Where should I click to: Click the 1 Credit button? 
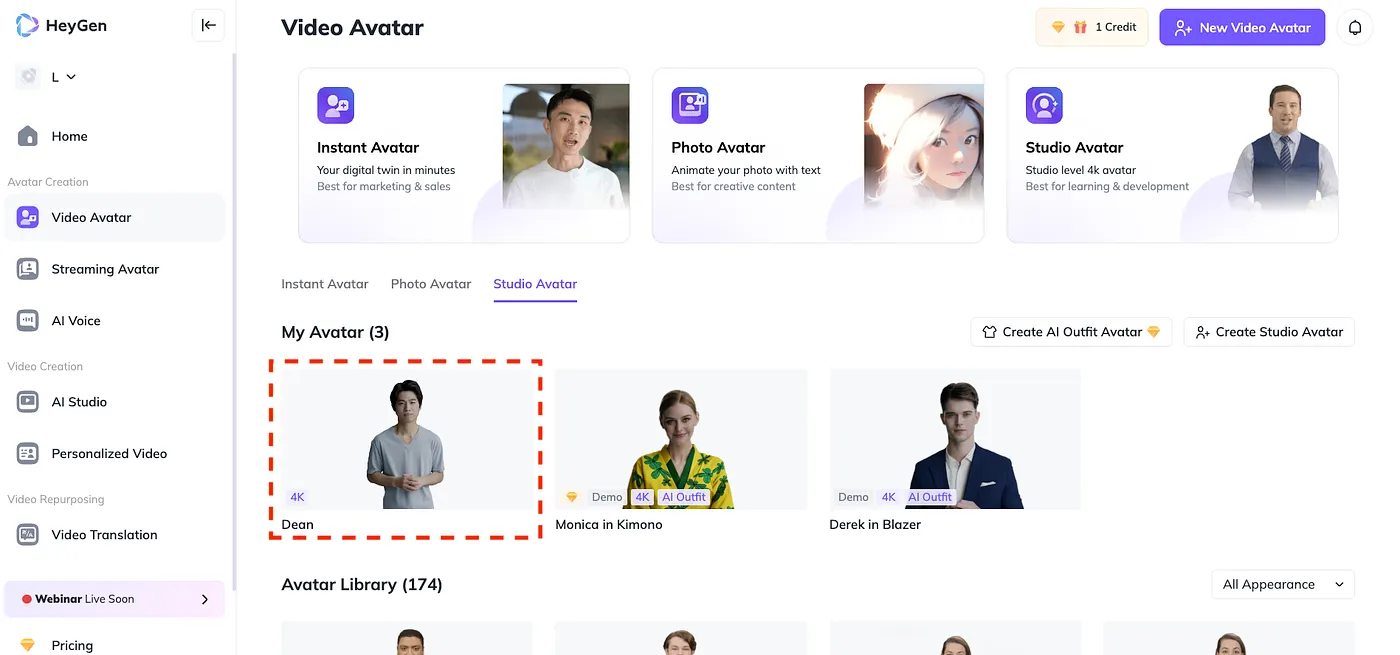point(1093,27)
